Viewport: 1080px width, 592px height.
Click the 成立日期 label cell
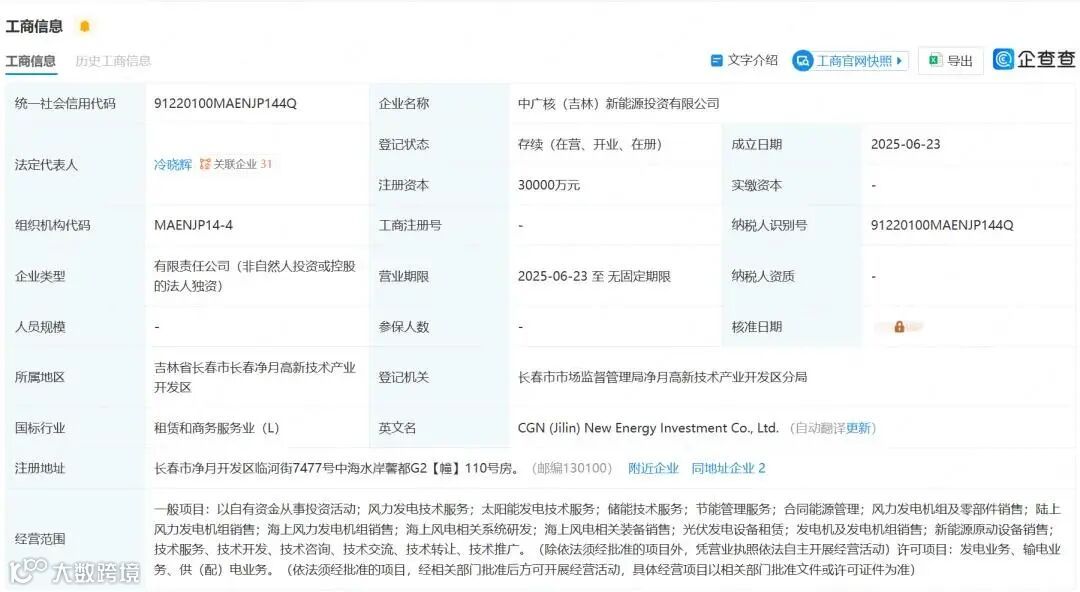(791, 144)
